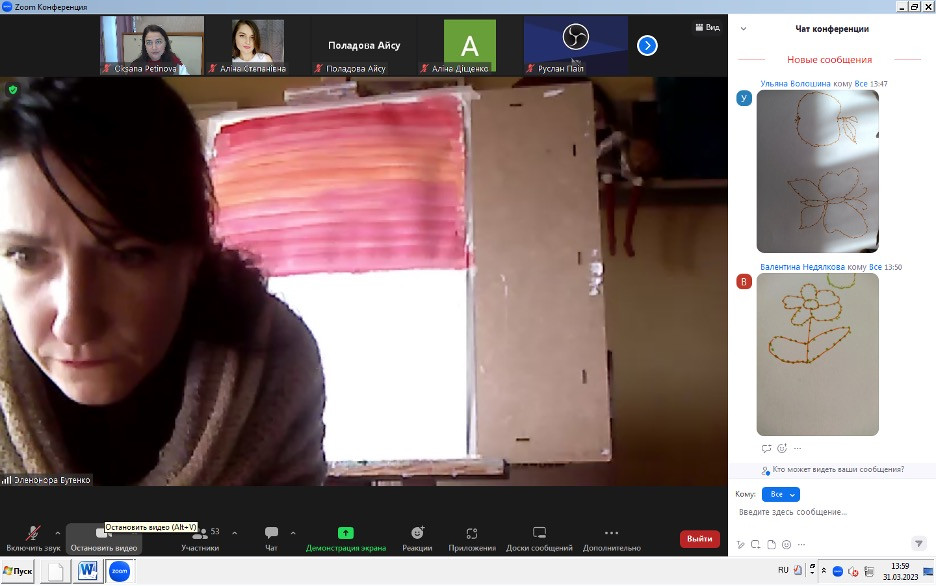Collapse chat panel using header chevron

pyautogui.click(x=743, y=29)
